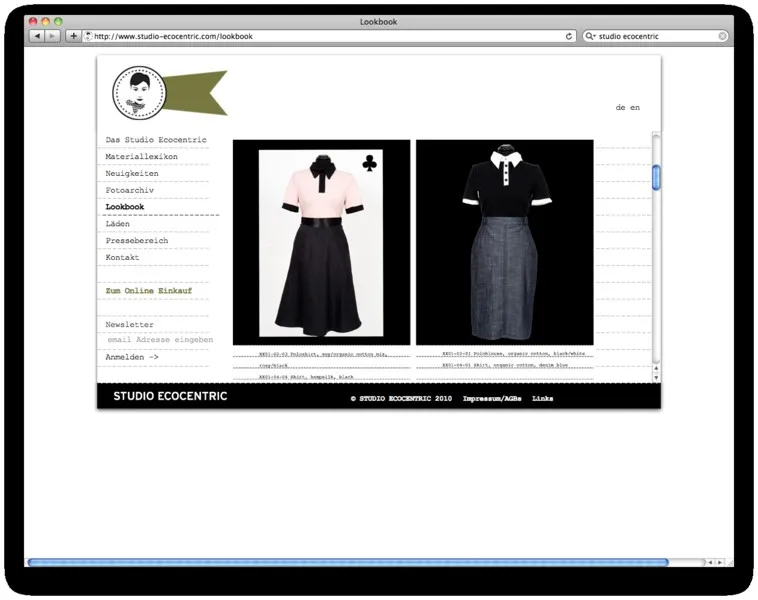Open the Fotoarchiv menu item
This screenshot has width=758, height=600.
pyautogui.click(x=130, y=190)
